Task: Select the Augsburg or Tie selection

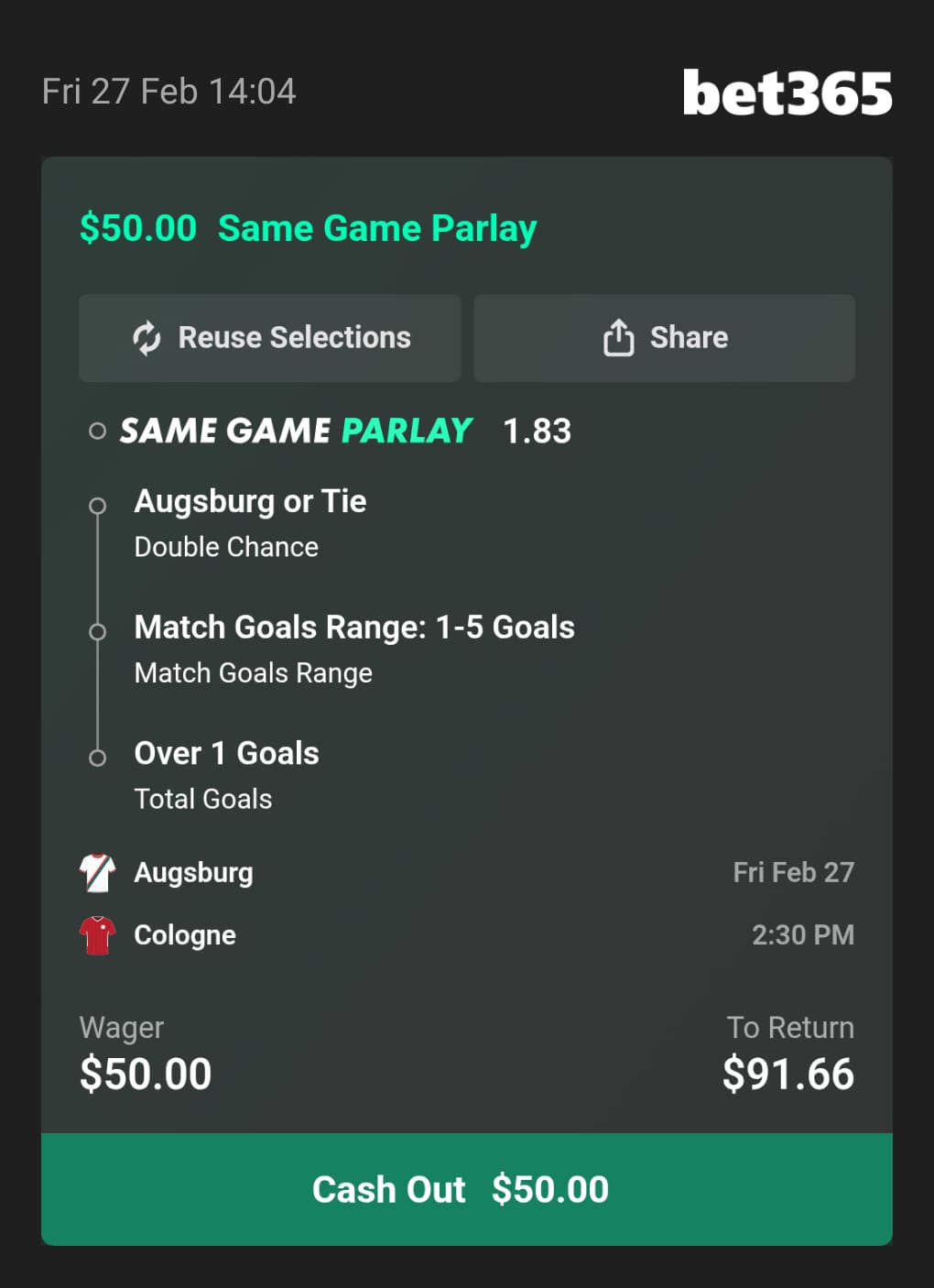Action: (250, 502)
